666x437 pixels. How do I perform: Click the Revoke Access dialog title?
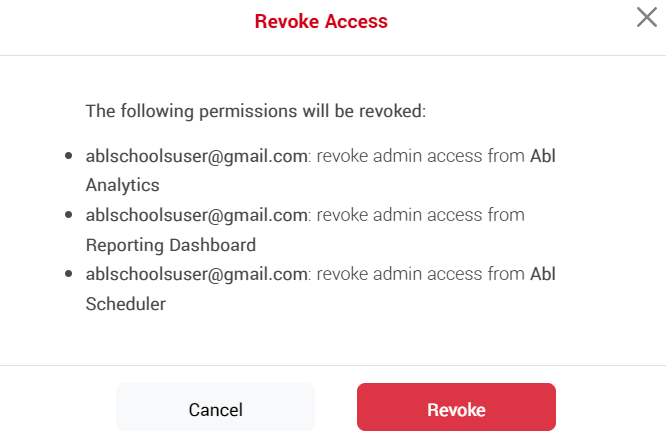tap(321, 20)
